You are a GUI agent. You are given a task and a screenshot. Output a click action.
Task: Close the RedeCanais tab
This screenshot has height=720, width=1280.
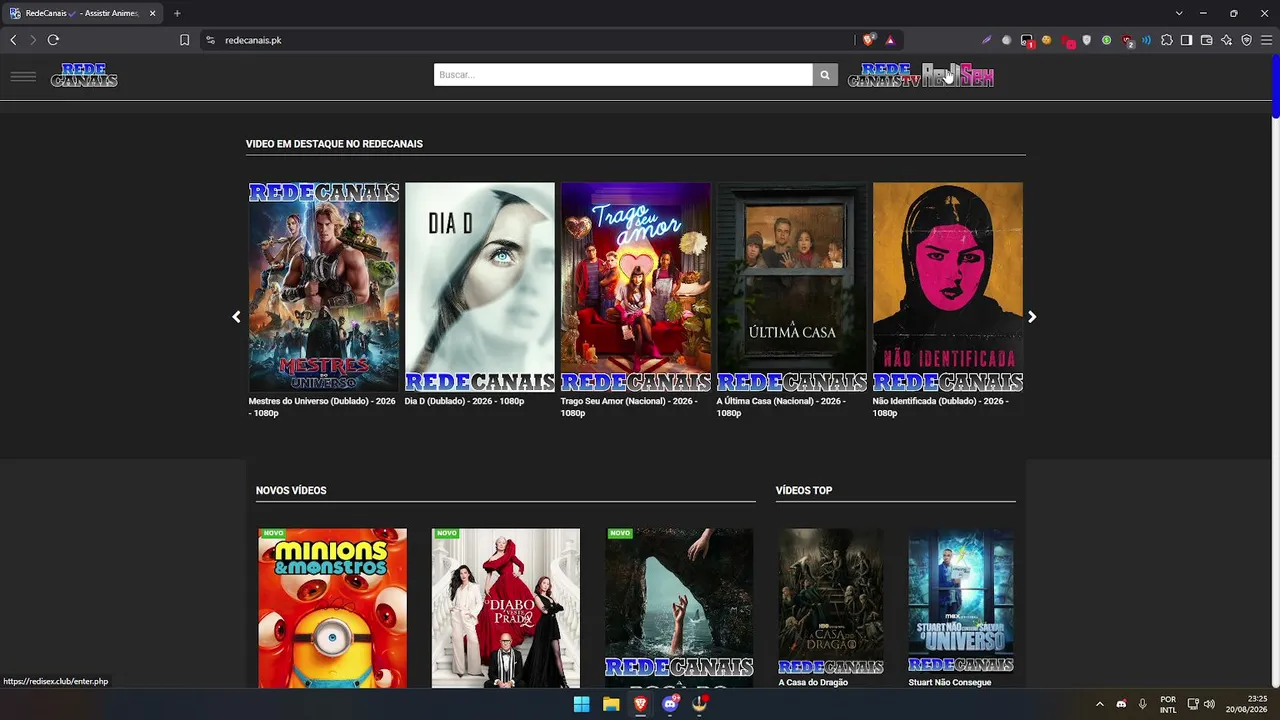tap(153, 13)
